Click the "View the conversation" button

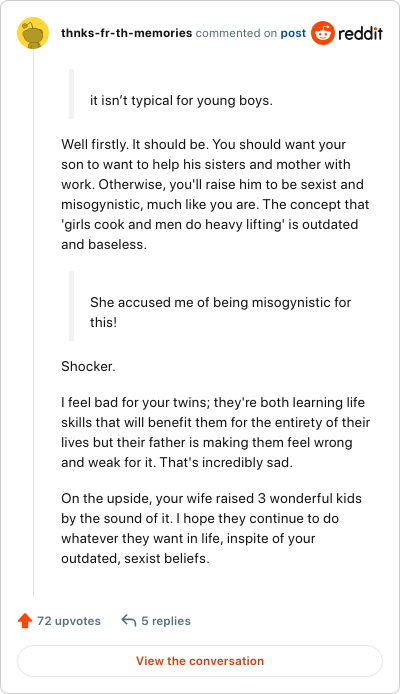pyautogui.click(x=200, y=661)
